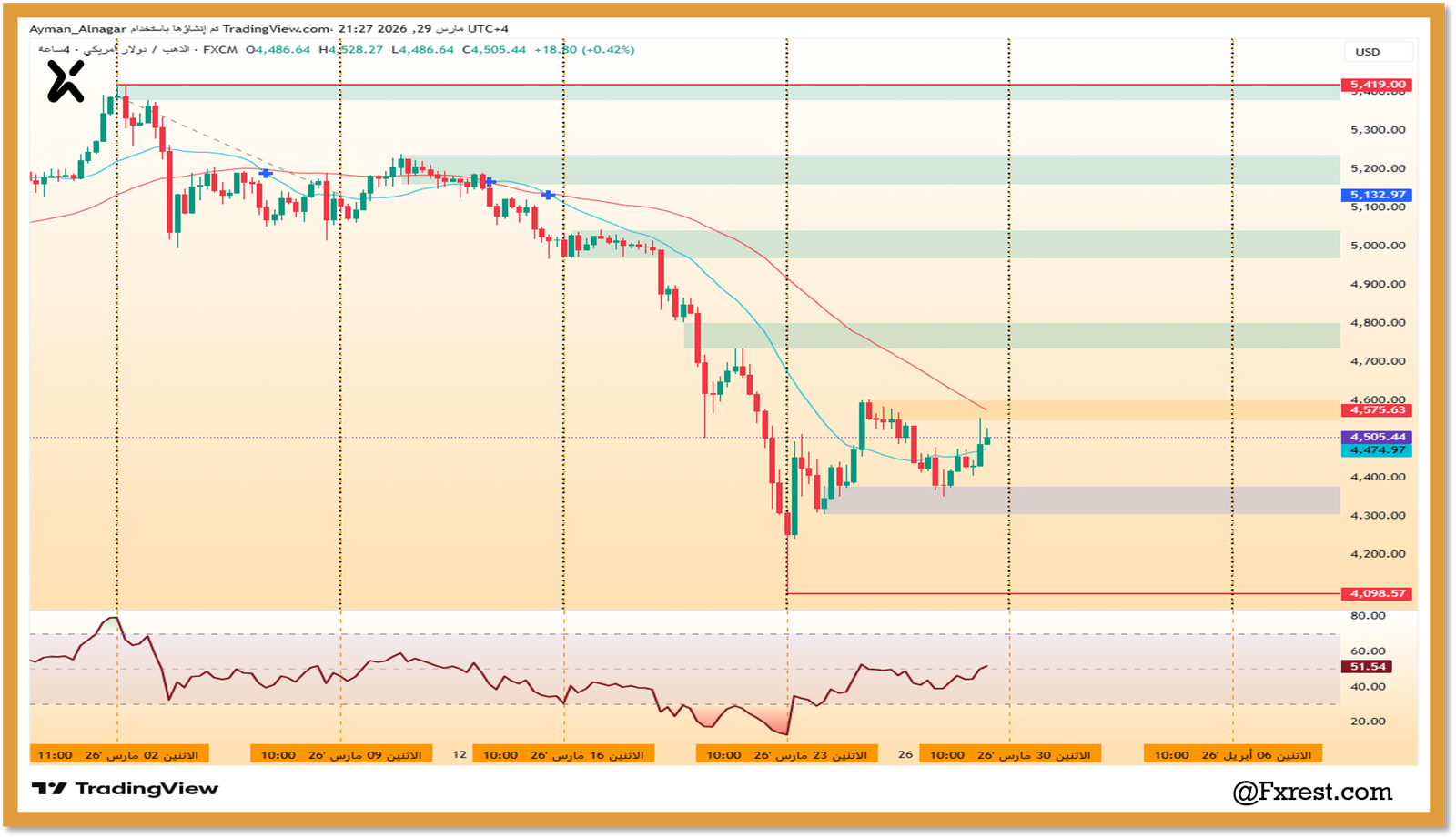Select the 4,575.63 red moving average label
This screenshot has width=1456, height=838.
pos(1377,410)
